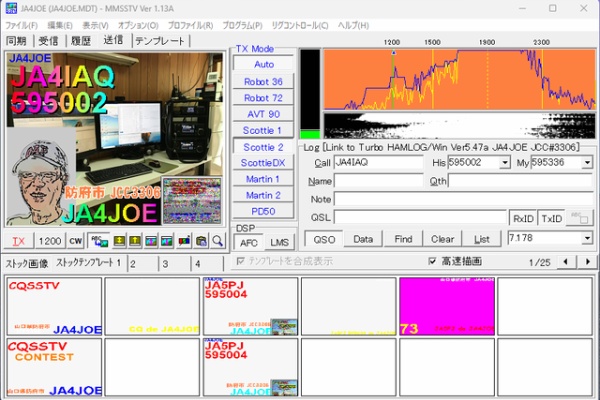Expand the His report dropdown
Screen dimensions: 600x400
[505, 163]
